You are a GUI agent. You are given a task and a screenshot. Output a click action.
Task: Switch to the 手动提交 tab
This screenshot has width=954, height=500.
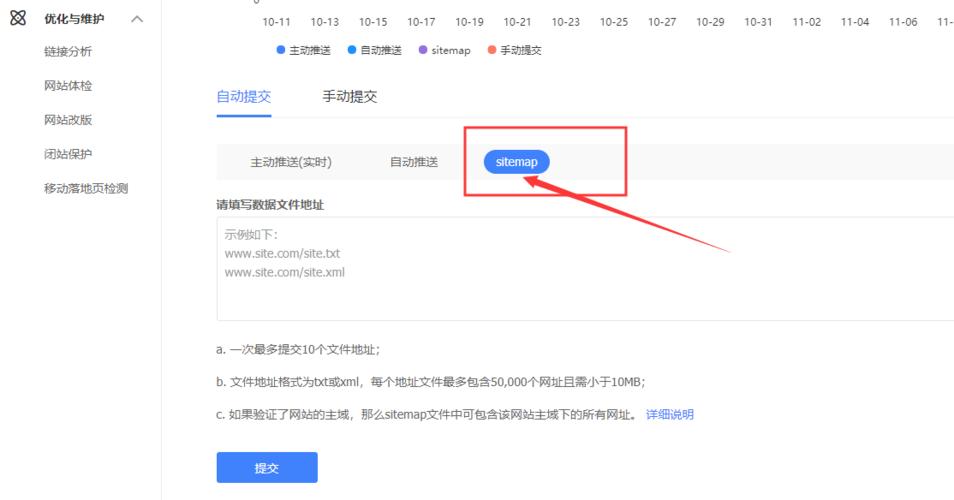[350, 97]
